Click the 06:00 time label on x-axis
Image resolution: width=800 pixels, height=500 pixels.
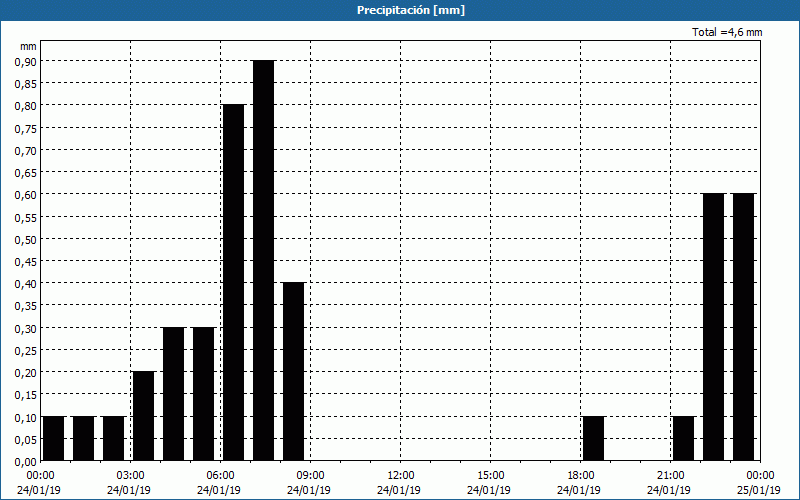(x=221, y=476)
